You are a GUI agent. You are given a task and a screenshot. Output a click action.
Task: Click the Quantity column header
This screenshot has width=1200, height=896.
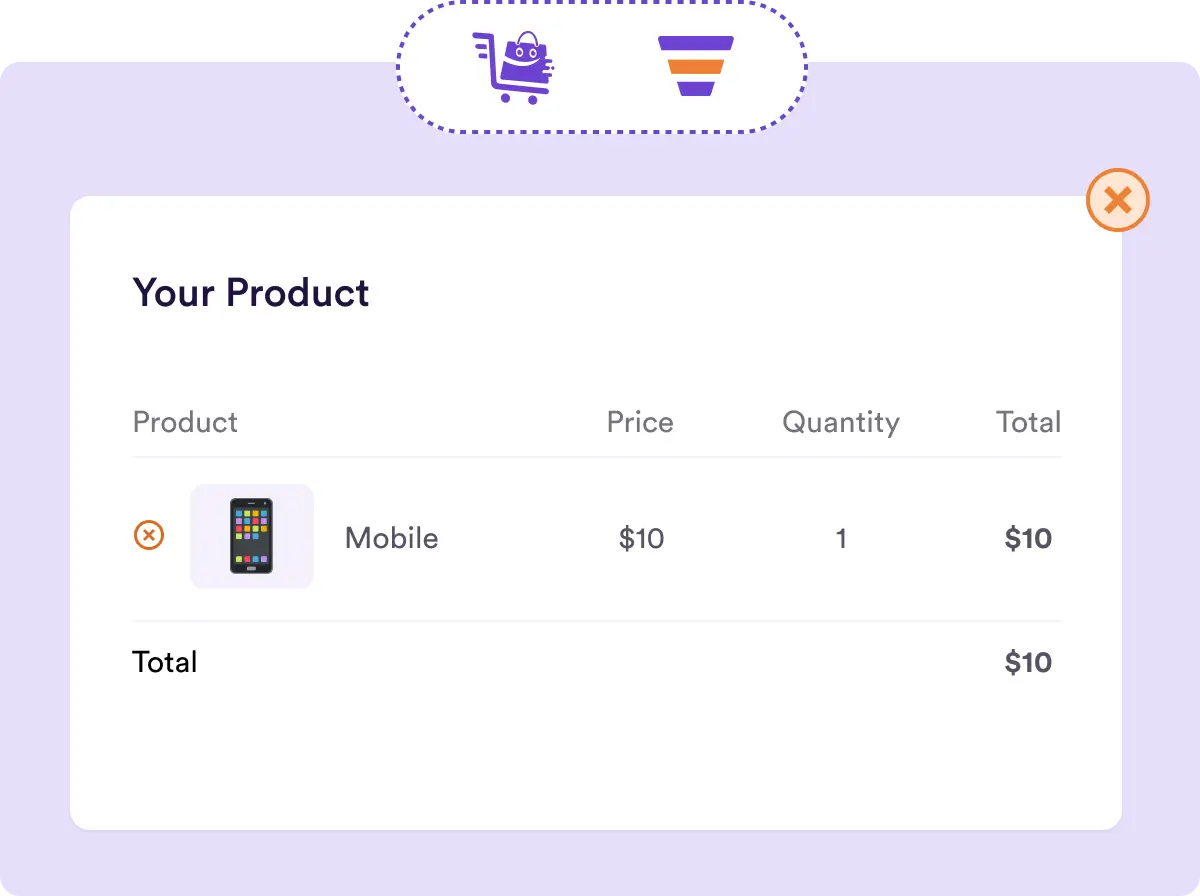[840, 422]
